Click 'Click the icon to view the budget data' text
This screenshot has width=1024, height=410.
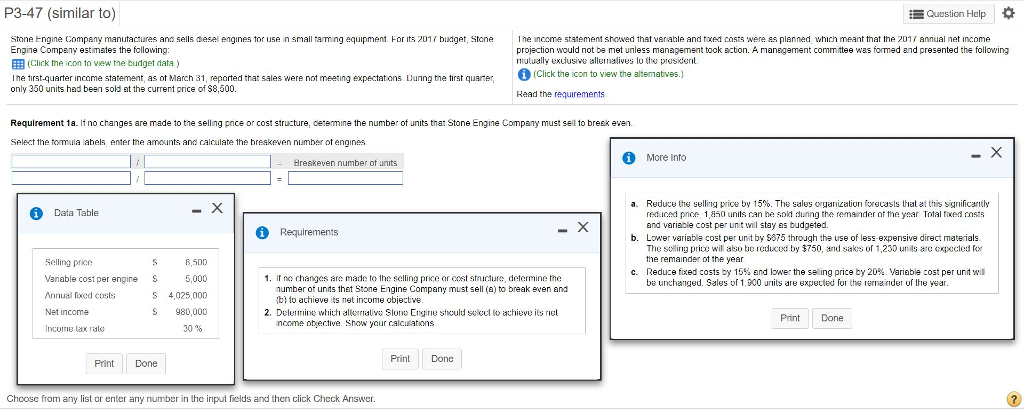pyautogui.click(x=103, y=63)
